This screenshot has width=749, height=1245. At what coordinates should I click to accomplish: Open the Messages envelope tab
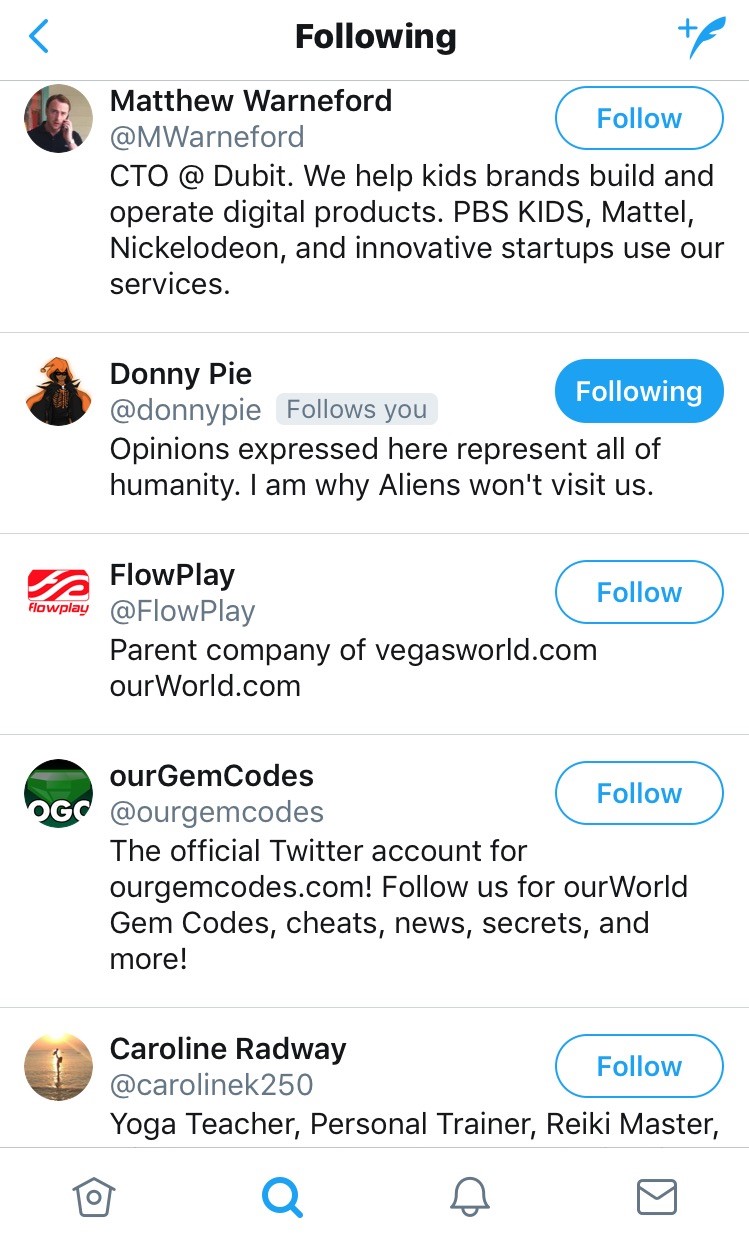click(657, 1196)
